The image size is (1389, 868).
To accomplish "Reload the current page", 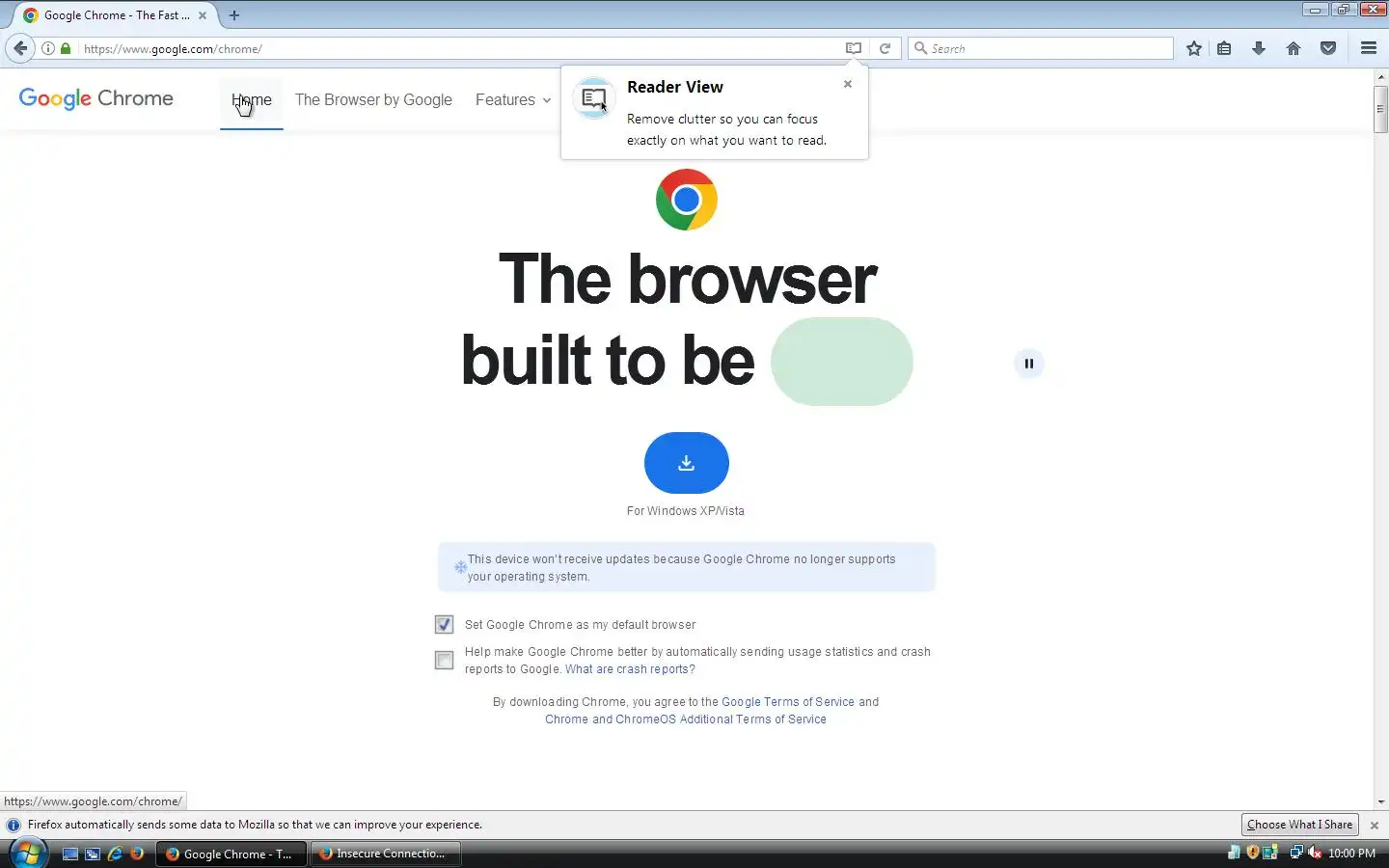I will pos(885,48).
